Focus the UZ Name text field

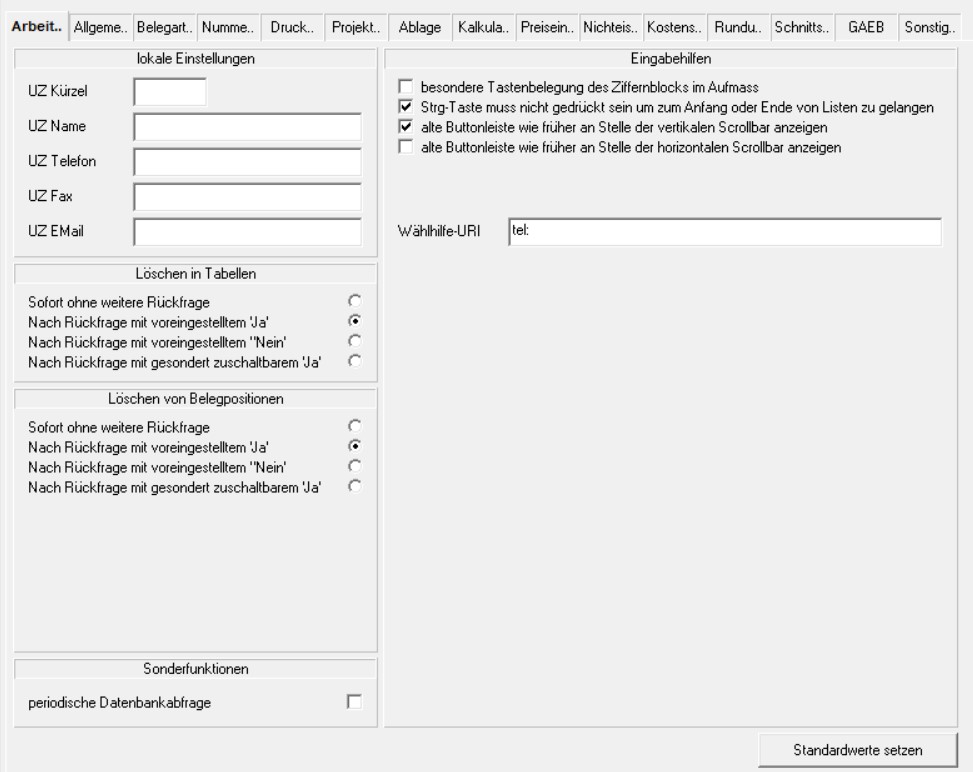248,127
